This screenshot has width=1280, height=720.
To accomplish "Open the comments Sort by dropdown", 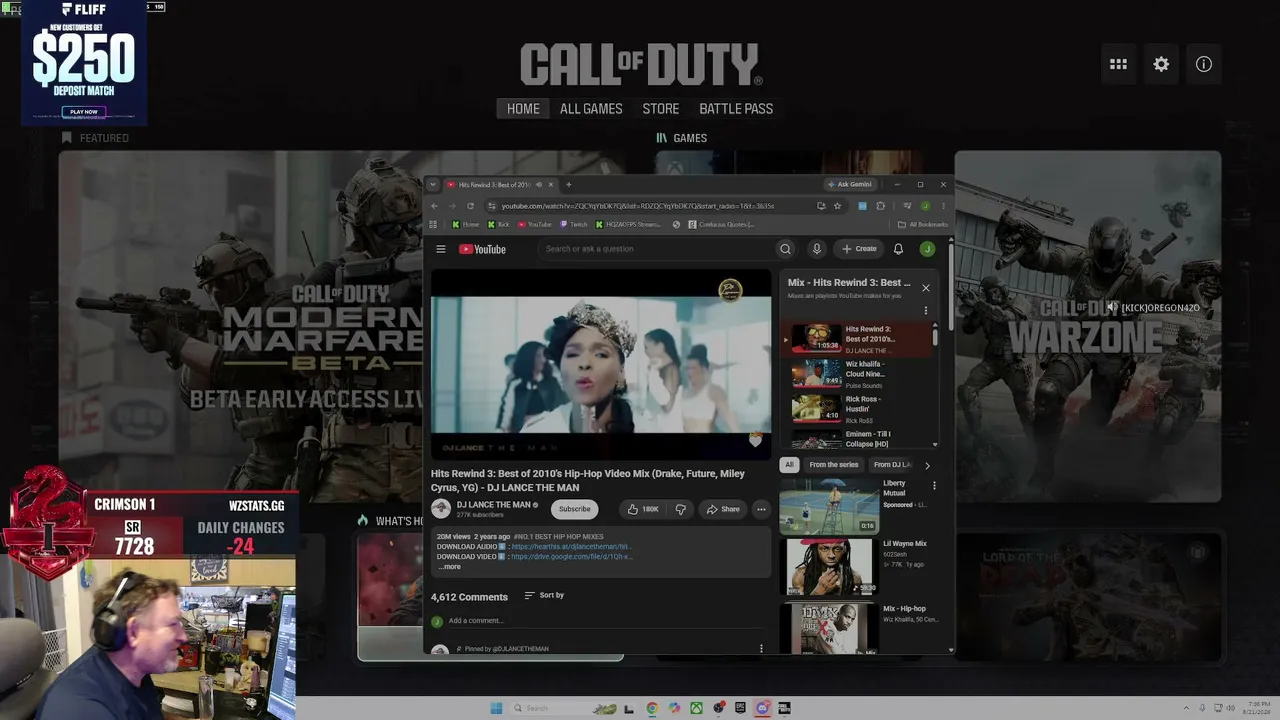I will (x=545, y=595).
